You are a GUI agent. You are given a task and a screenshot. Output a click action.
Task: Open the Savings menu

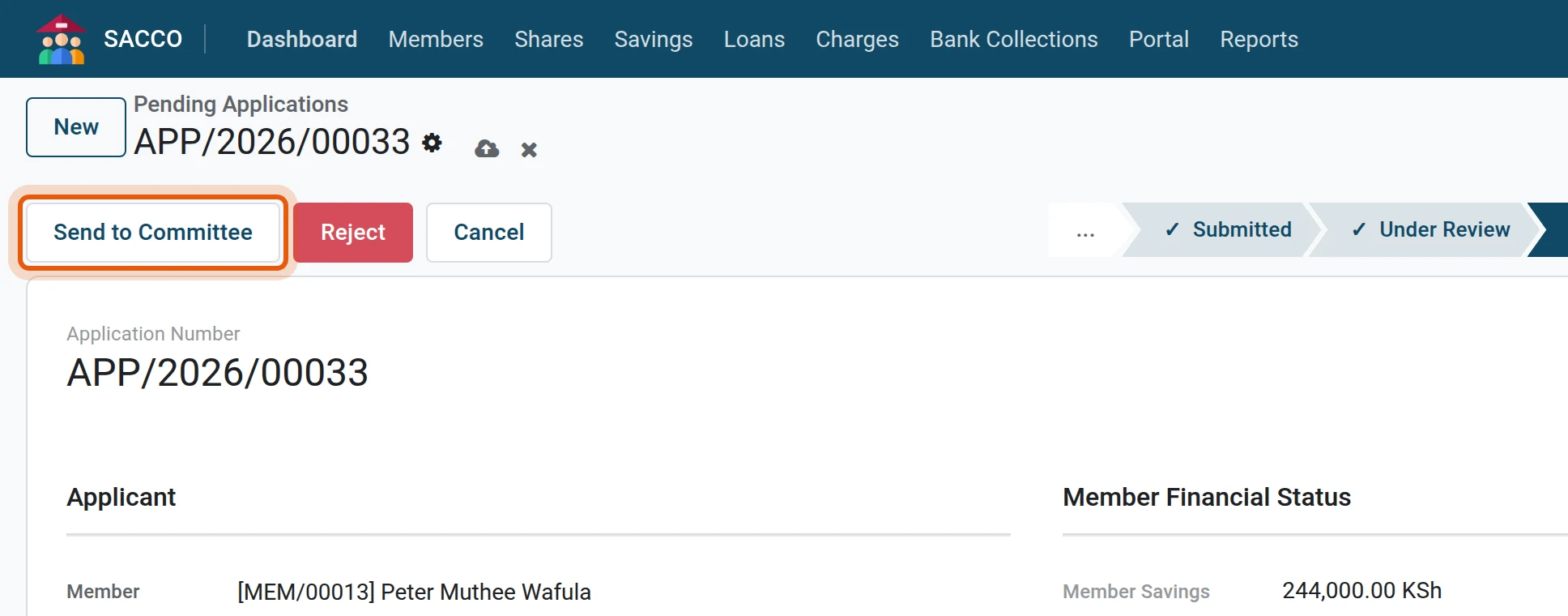pos(654,39)
